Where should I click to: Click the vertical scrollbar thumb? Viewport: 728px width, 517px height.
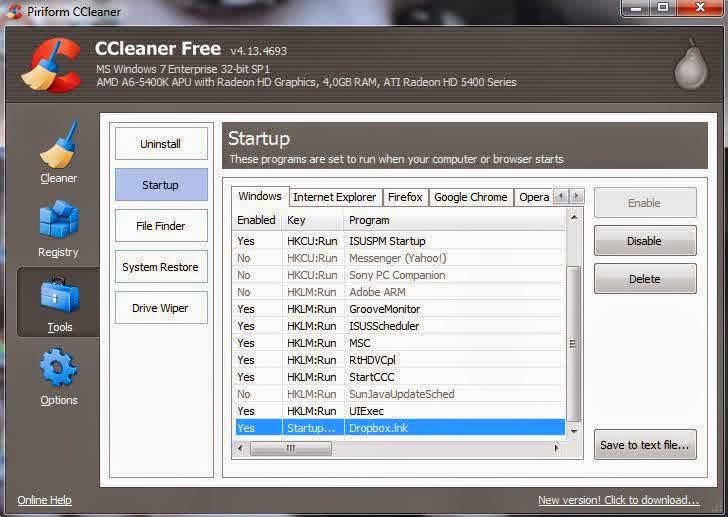coord(574,344)
